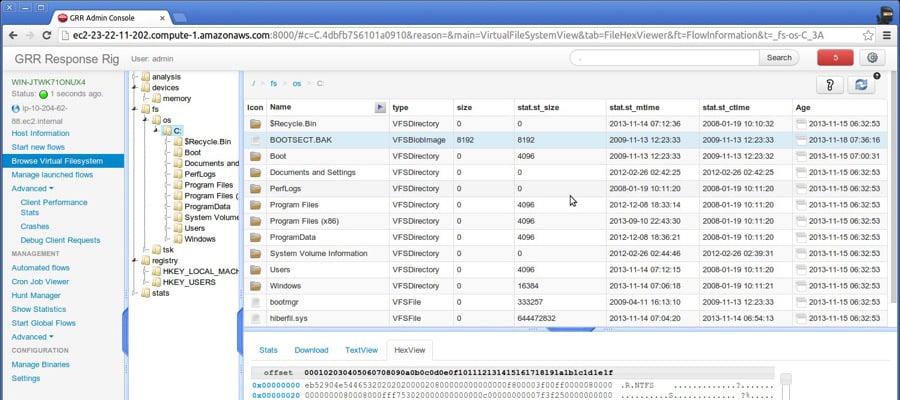The height and width of the screenshot is (400, 900).
Task: Click folder icon of Program Files (x86) row
Action: point(255,221)
